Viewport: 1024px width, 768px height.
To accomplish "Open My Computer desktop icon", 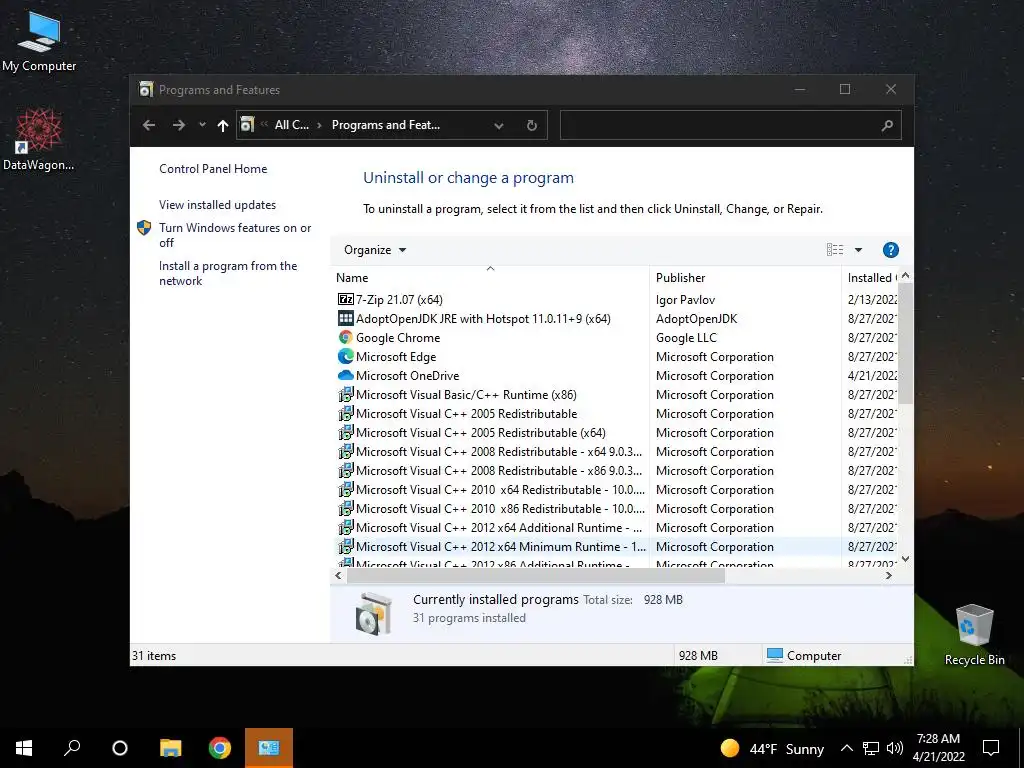I will (39, 40).
